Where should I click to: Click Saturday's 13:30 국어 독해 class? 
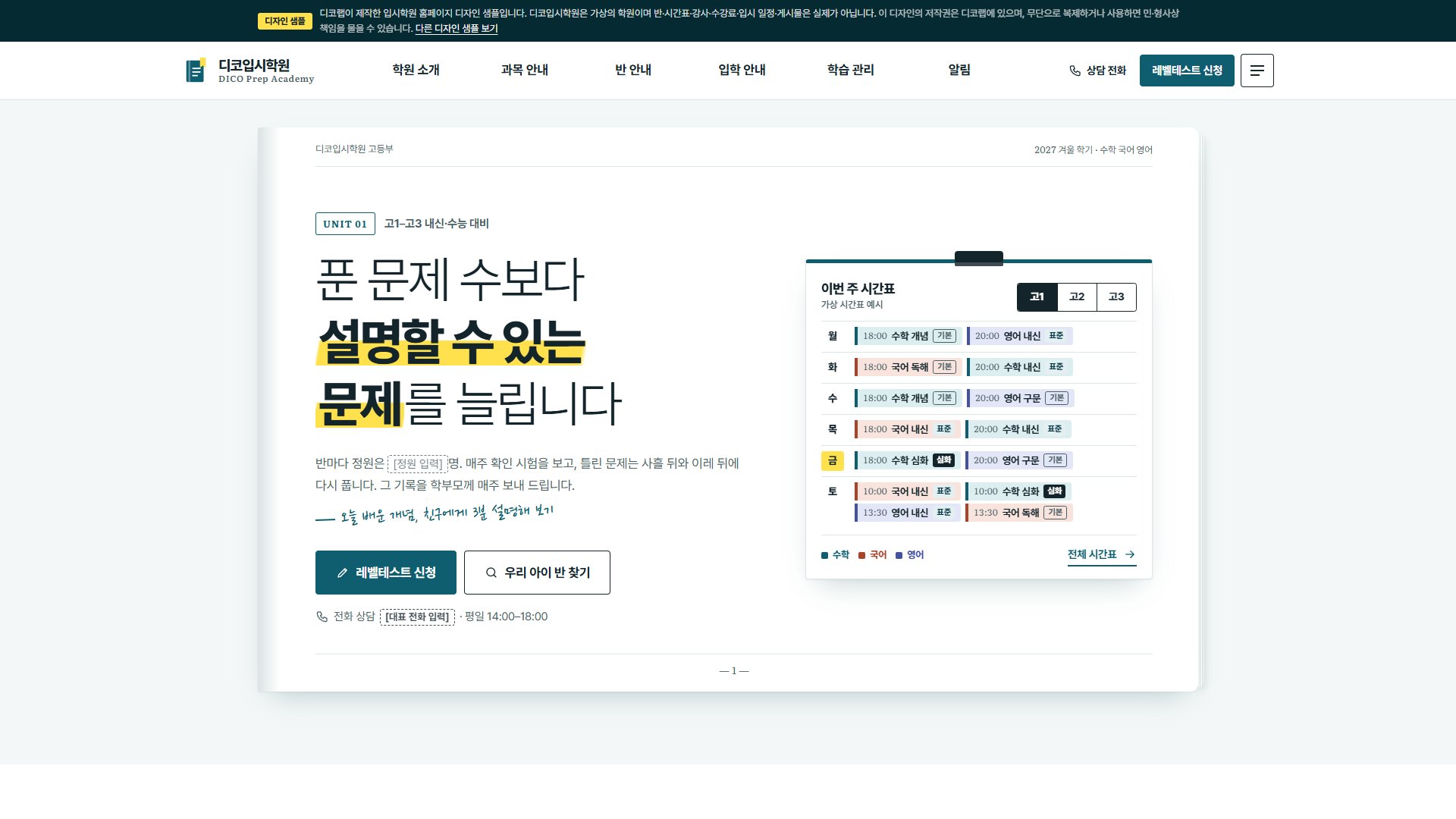click(x=1018, y=513)
